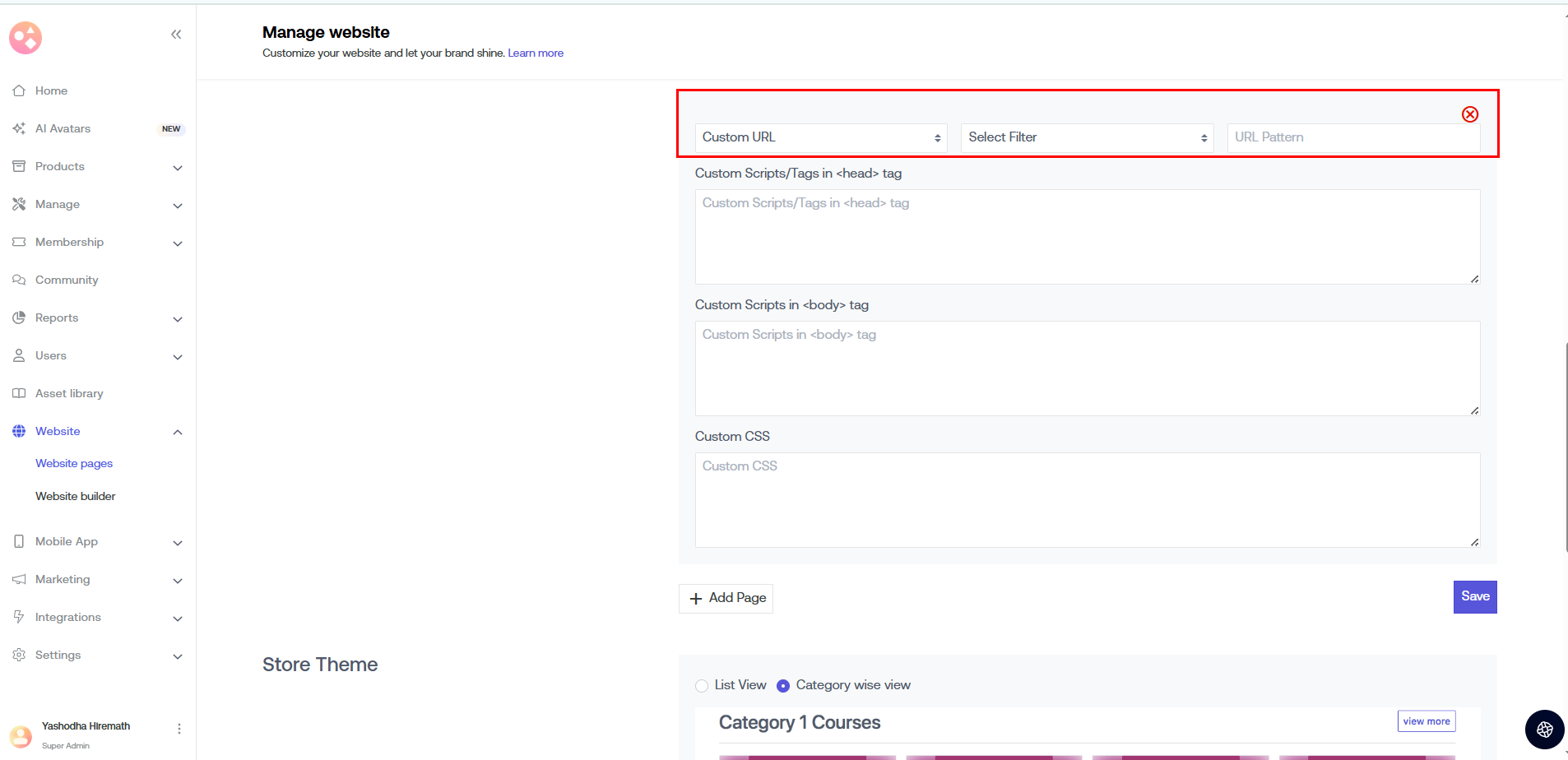Collapse the sidebar with double-chevron icon
Viewport: 1568px width, 760px height.
click(176, 35)
